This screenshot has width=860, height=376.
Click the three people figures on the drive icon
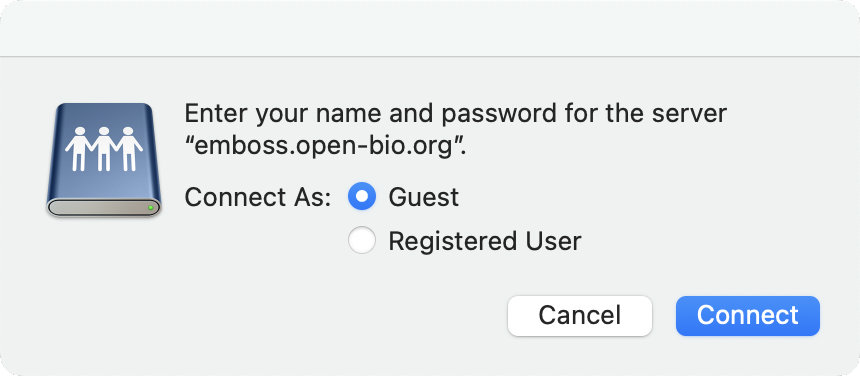(x=104, y=149)
